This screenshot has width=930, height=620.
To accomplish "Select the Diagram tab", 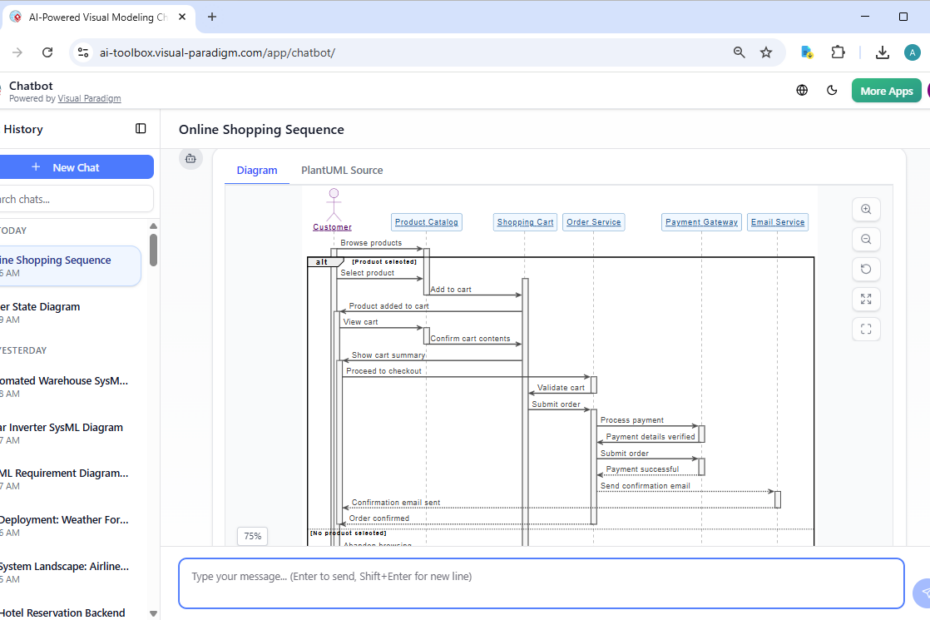I will [x=257, y=170].
